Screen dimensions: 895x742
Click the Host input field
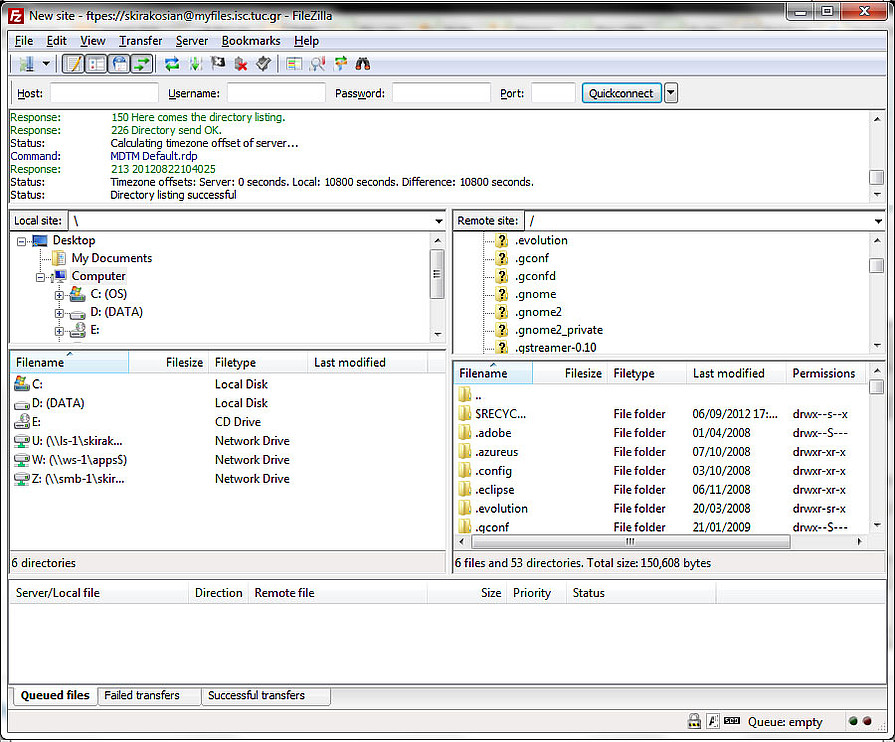coord(104,93)
